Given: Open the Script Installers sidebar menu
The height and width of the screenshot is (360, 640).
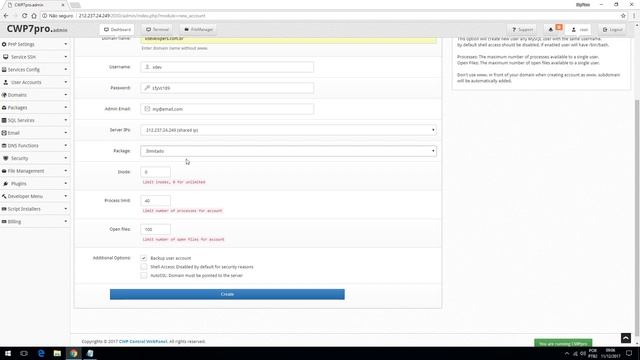Looking at the screenshot, I should 35,209.
